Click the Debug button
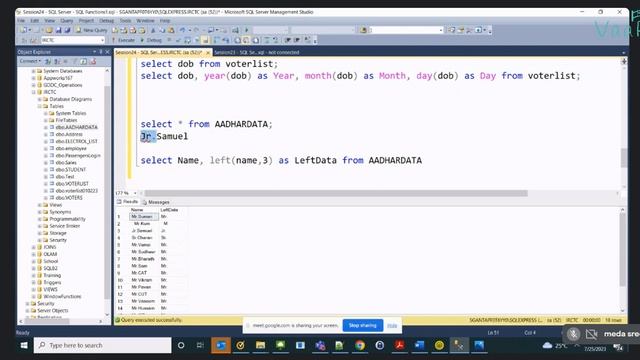 point(151,40)
